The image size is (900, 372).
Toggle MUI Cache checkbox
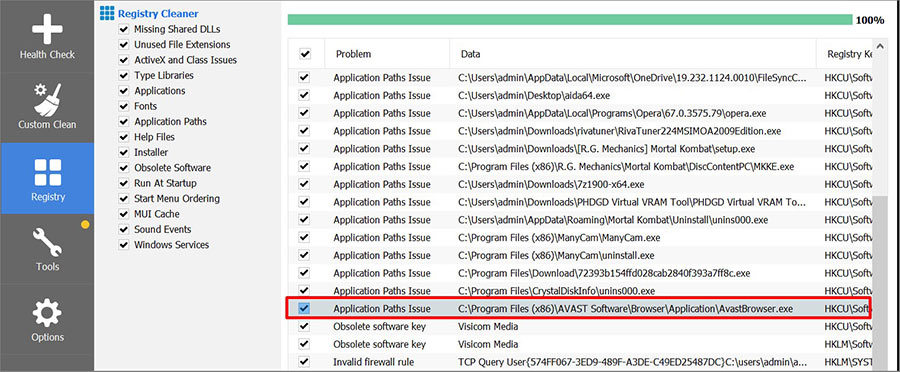point(123,214)
